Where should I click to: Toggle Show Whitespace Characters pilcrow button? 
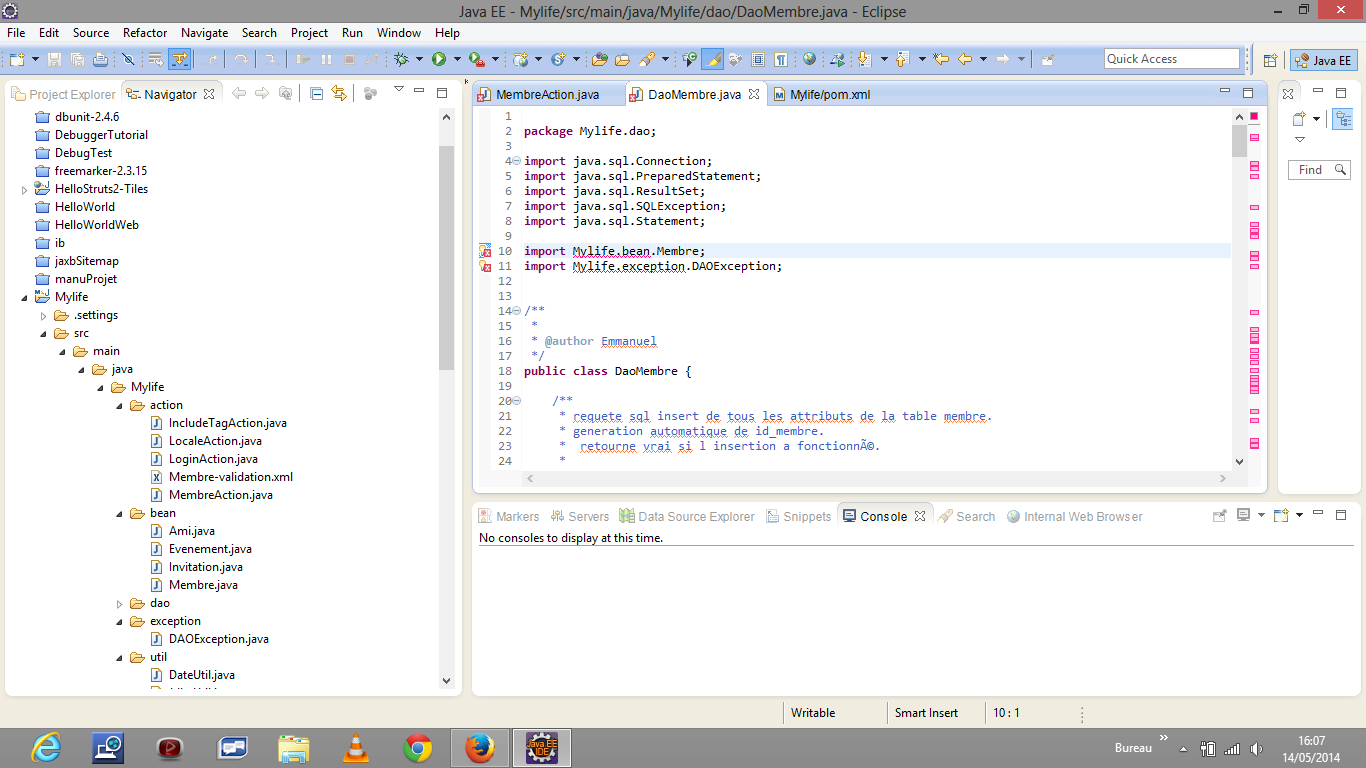pos(780,60)
